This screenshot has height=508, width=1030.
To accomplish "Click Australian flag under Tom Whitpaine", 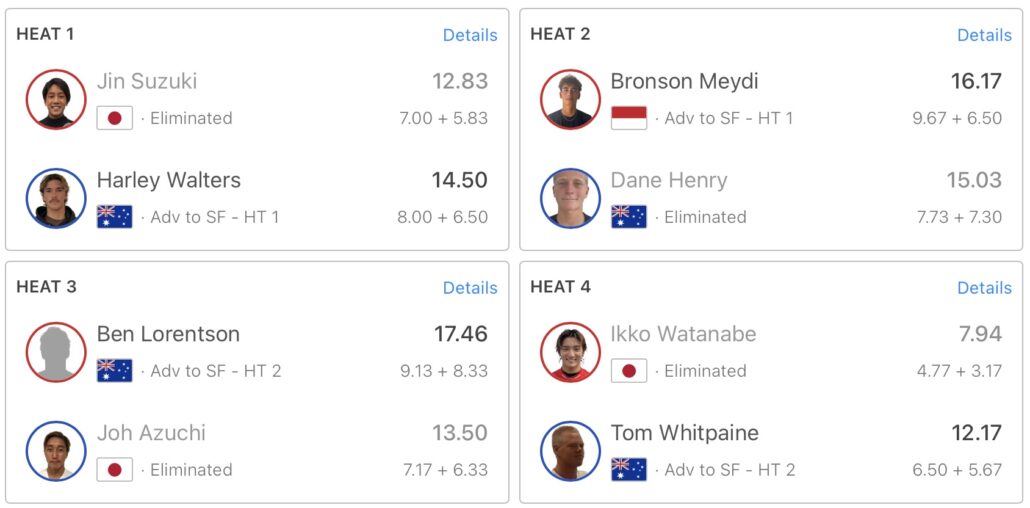I will (x=629, y=470).
